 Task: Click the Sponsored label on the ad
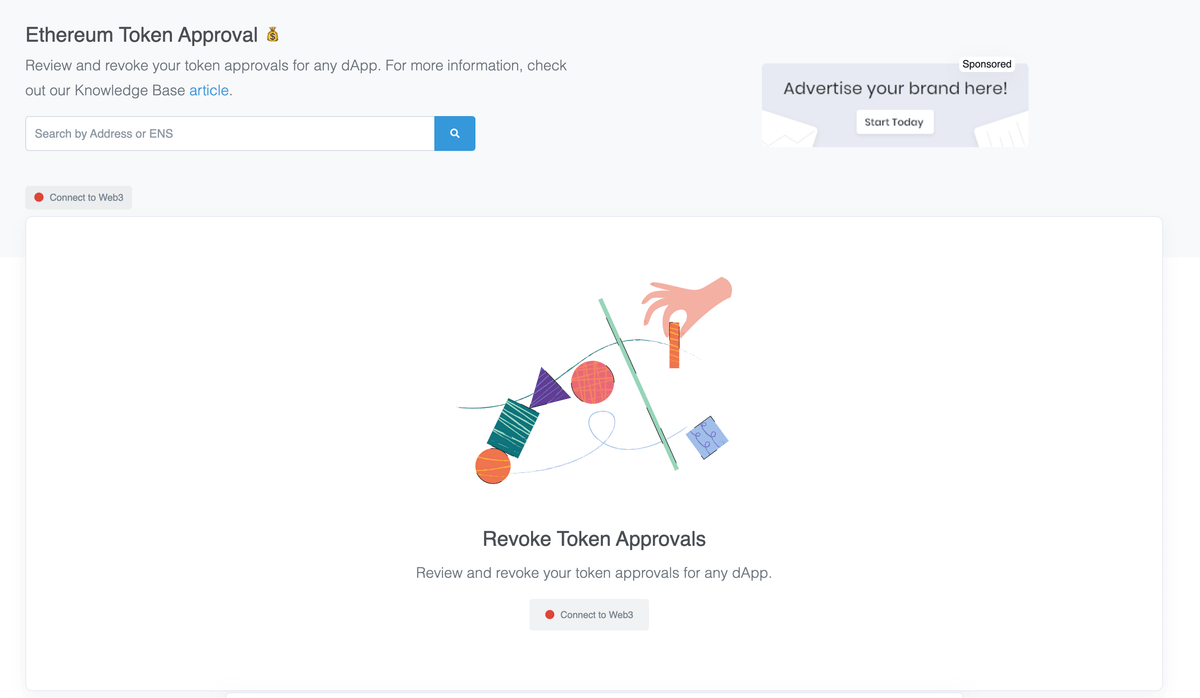tap(986, 64)
